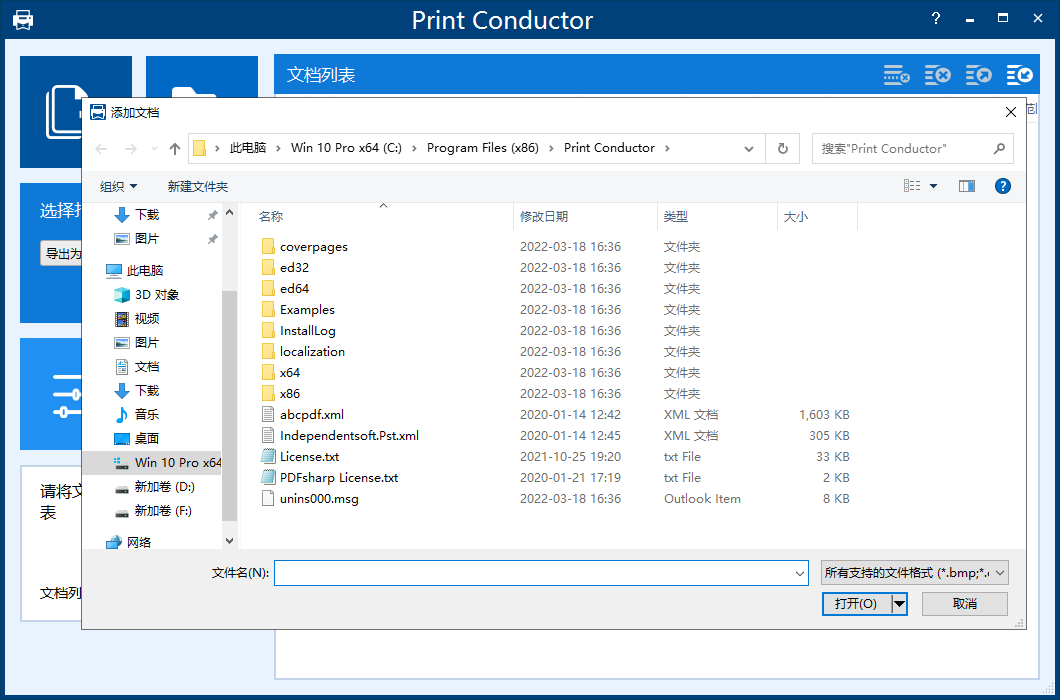Click 新建文件夹 in the toolbar
Screen dimensions: 1060x700
(198, 186)
